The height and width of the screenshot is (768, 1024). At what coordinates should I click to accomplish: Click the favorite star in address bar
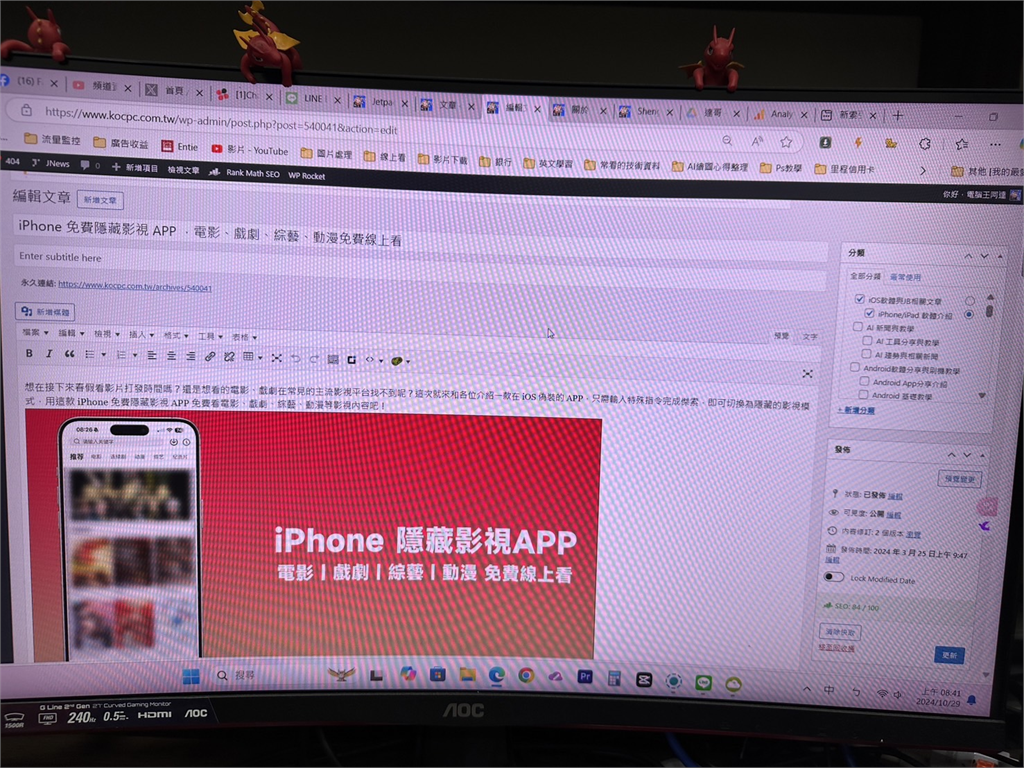coord(786,142)
